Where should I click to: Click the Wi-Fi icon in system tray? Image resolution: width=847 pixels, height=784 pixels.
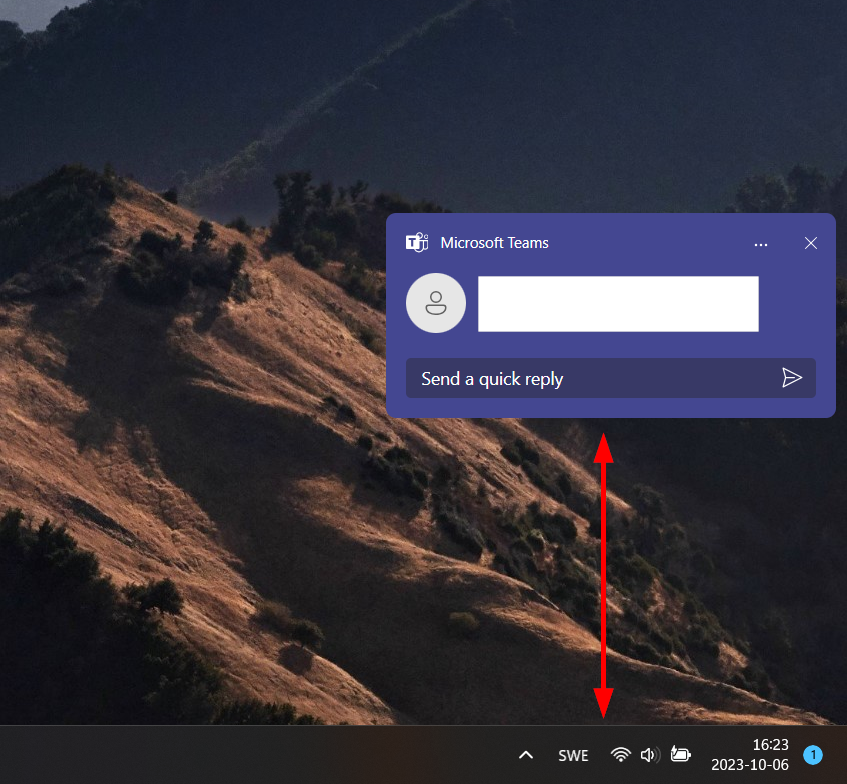click(620, 755)
